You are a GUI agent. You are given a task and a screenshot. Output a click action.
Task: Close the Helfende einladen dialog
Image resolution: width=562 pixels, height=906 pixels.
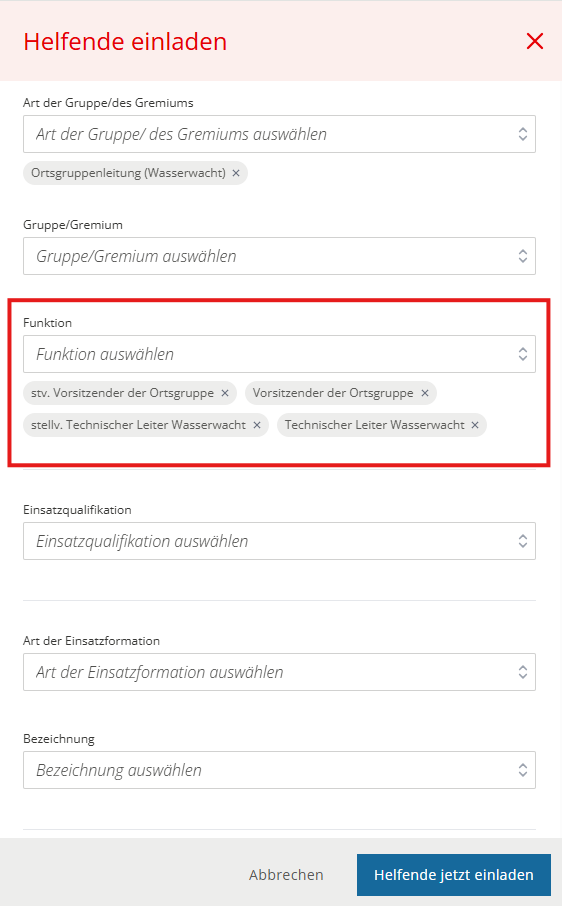[535, 41]
